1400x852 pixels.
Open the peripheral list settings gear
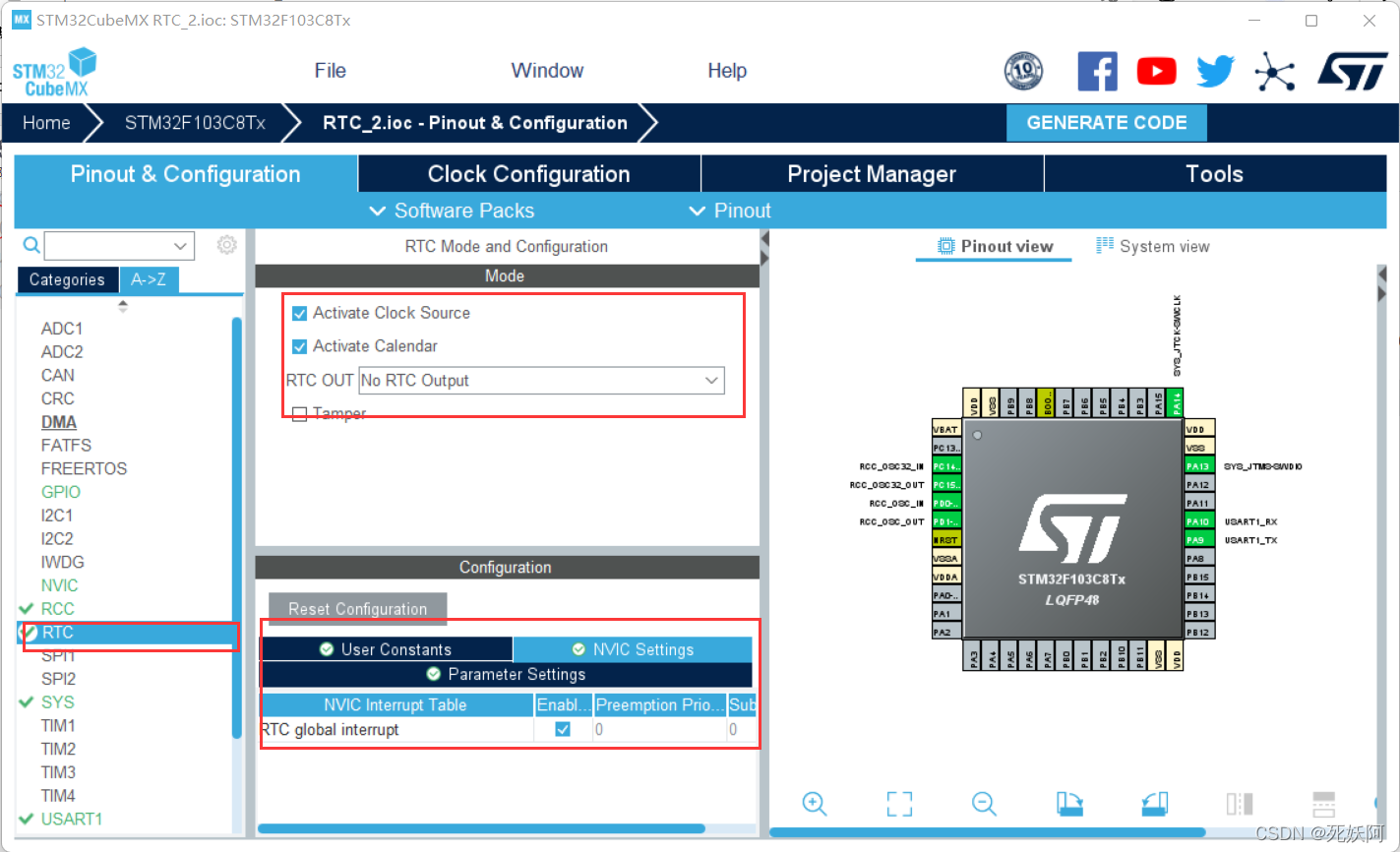[226, 245]
